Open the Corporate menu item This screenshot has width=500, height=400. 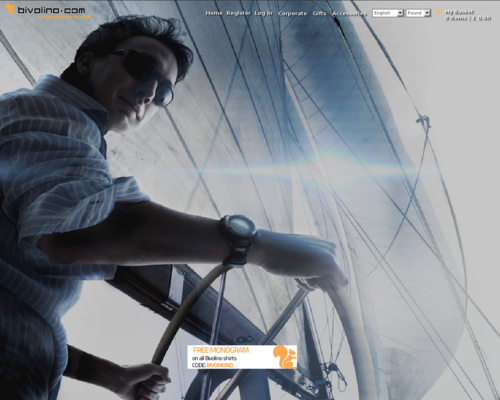click(292, 13)
